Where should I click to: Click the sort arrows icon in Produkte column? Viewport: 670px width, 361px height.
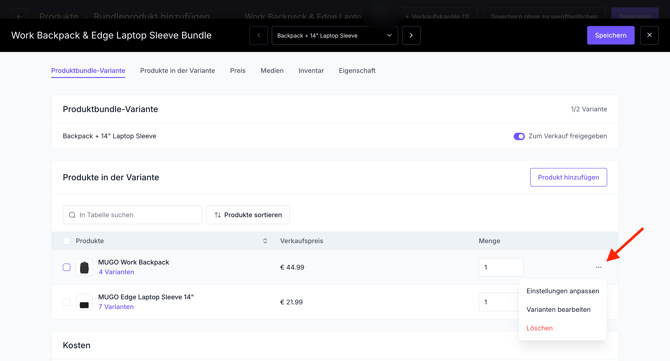265,241
